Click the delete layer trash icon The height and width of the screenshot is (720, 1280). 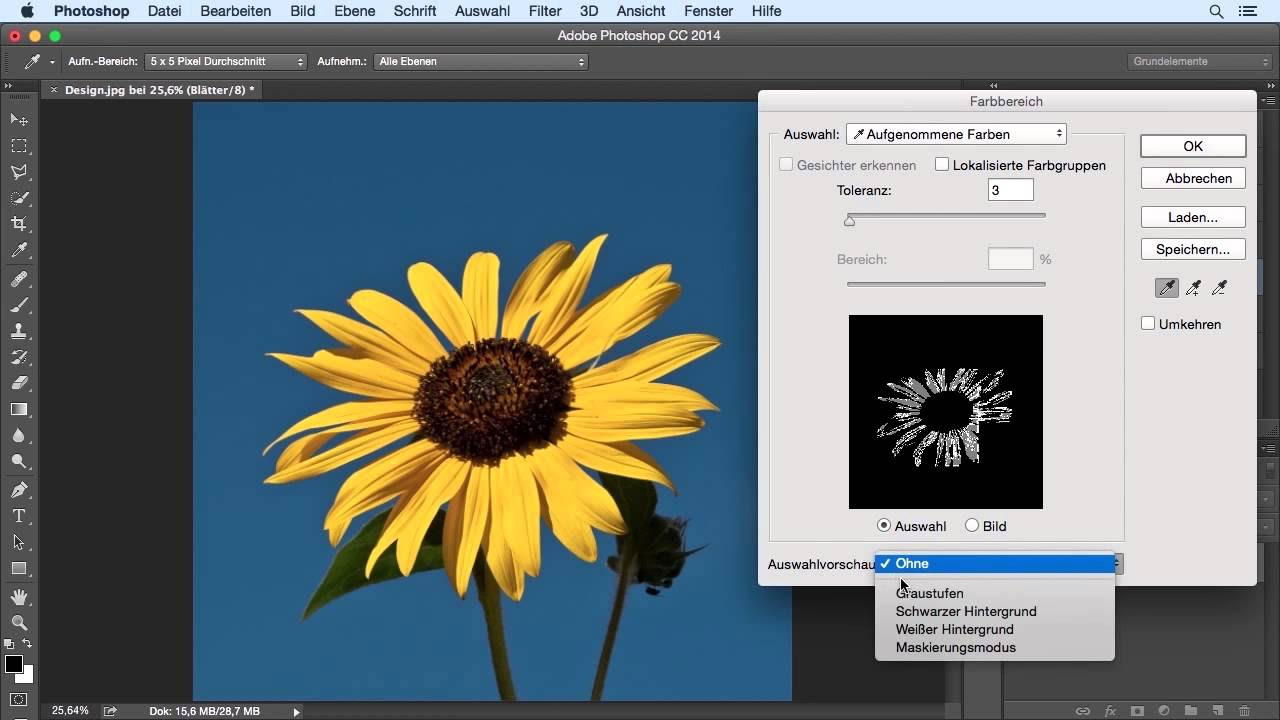tap(1244, 711)
